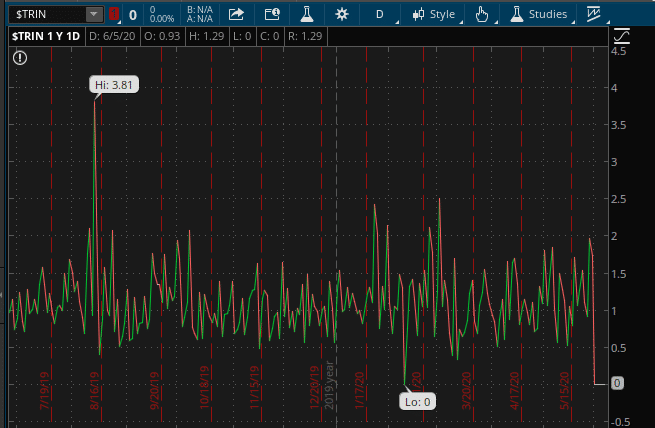Image resolution: width=655 pixels, height=428 pixels.
Task: Click the 5/15/20 date marker
Action: (564, 390)
